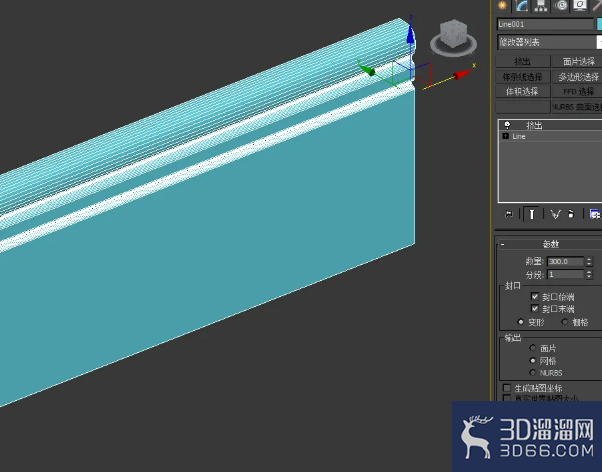Click the 样条线选择 button
This screenshot has width=602, height=472.
click(523, 77)
